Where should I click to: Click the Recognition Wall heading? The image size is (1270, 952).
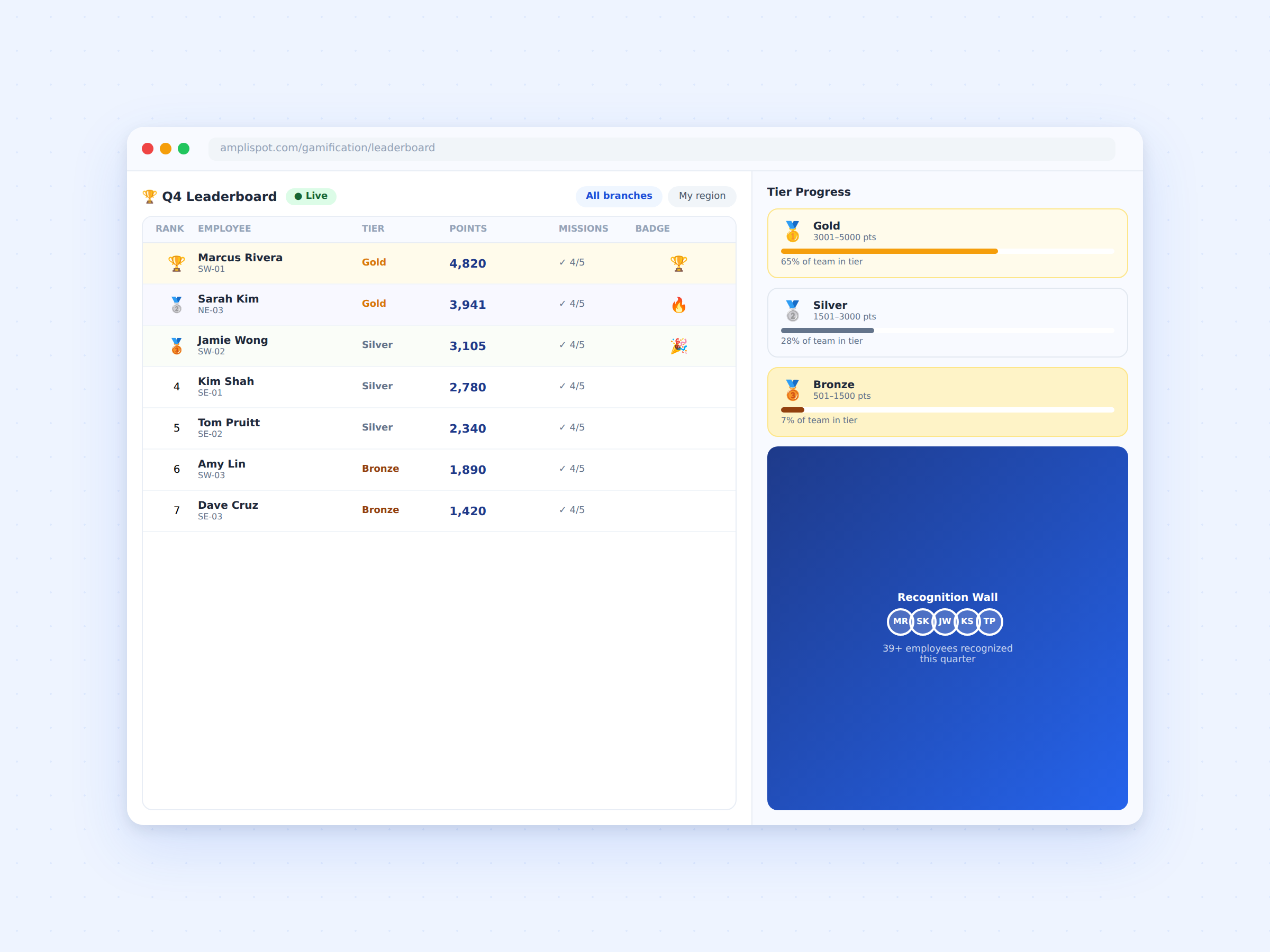[947, 597]
